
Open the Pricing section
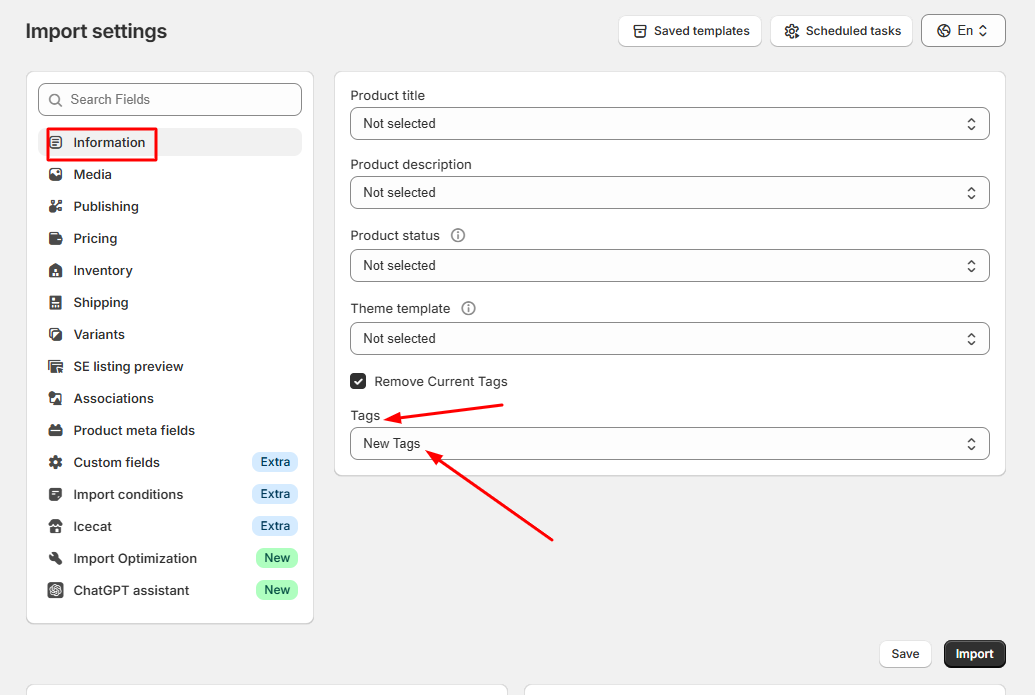tap(170, 238)
